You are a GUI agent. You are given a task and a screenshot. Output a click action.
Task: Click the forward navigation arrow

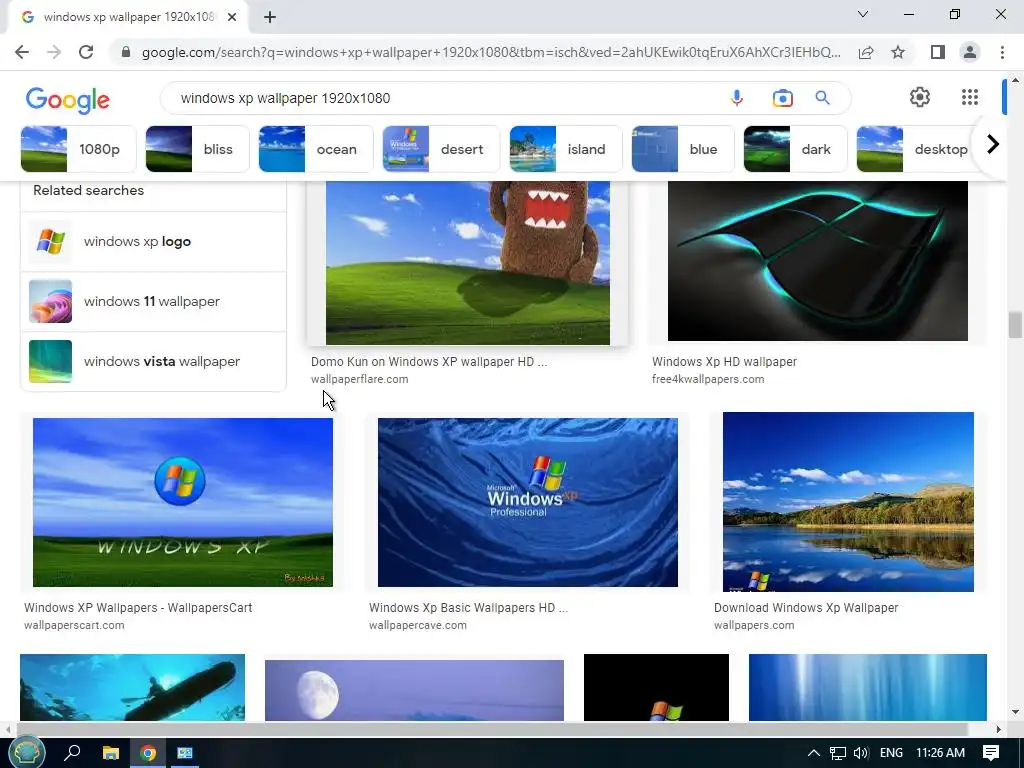(54, 52)
